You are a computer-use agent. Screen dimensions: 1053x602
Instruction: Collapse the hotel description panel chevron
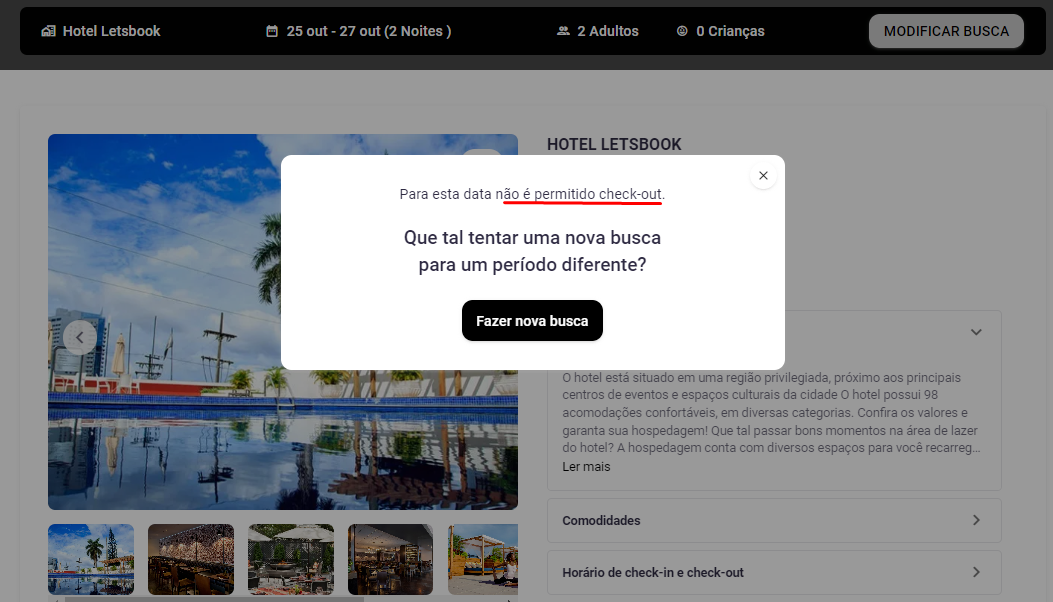coord(976,332)
